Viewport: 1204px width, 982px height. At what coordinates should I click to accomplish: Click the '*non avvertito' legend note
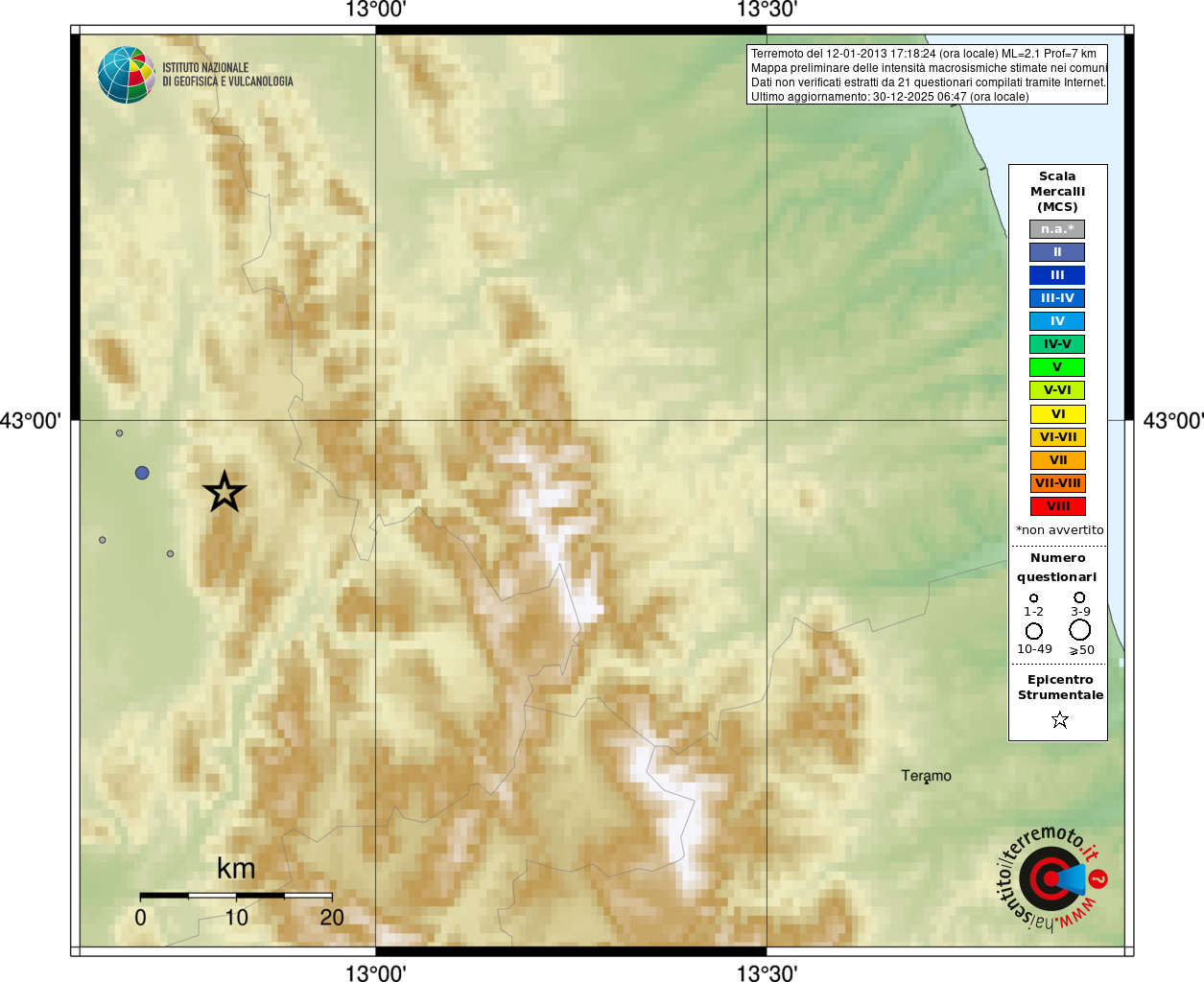[x=1059, y=529]
